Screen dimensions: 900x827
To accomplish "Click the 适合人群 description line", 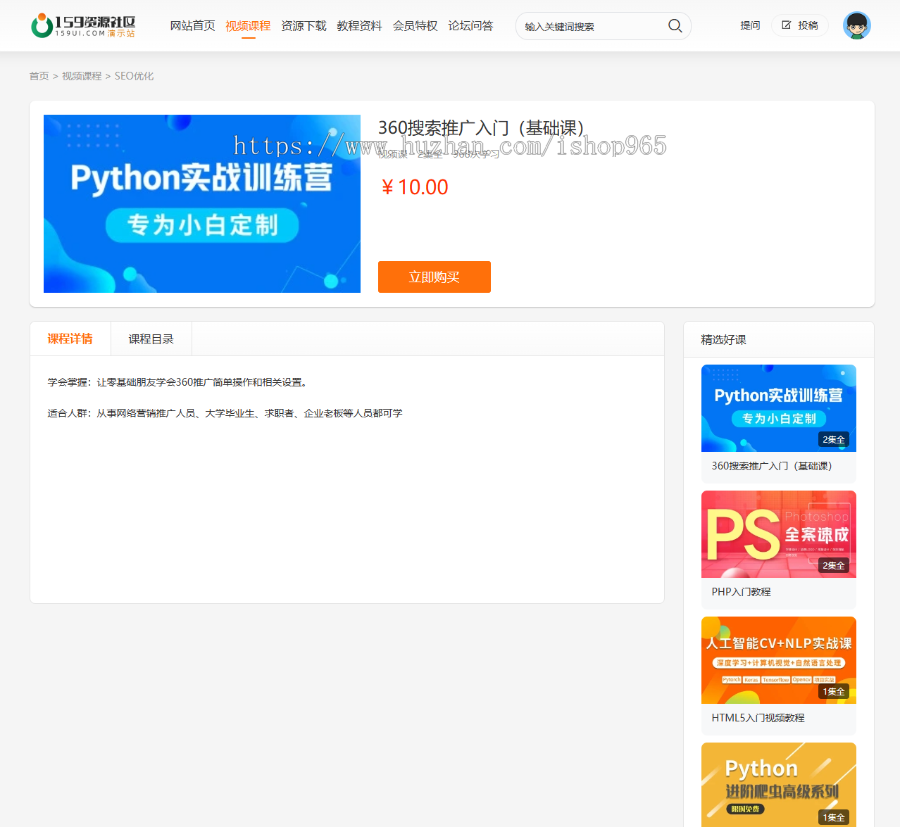I will (225, 413).
